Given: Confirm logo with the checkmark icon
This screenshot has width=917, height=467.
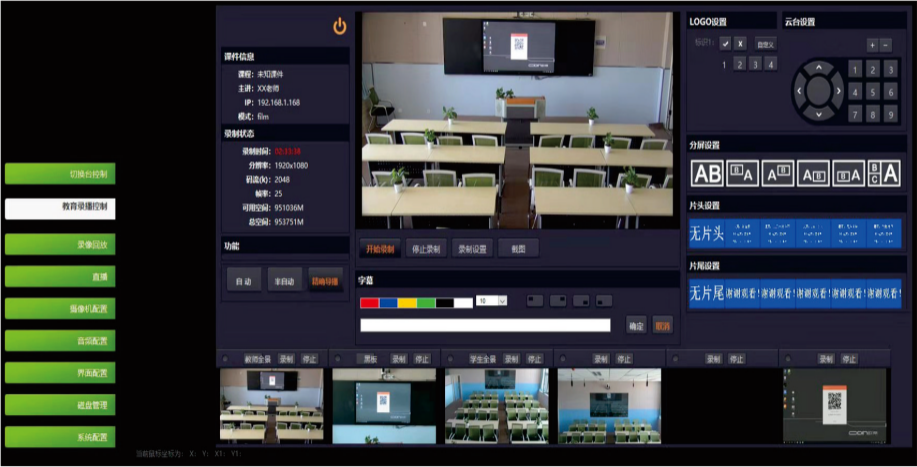Looking at the screenshot, I should pyautogui.click(x=725, y=44).
